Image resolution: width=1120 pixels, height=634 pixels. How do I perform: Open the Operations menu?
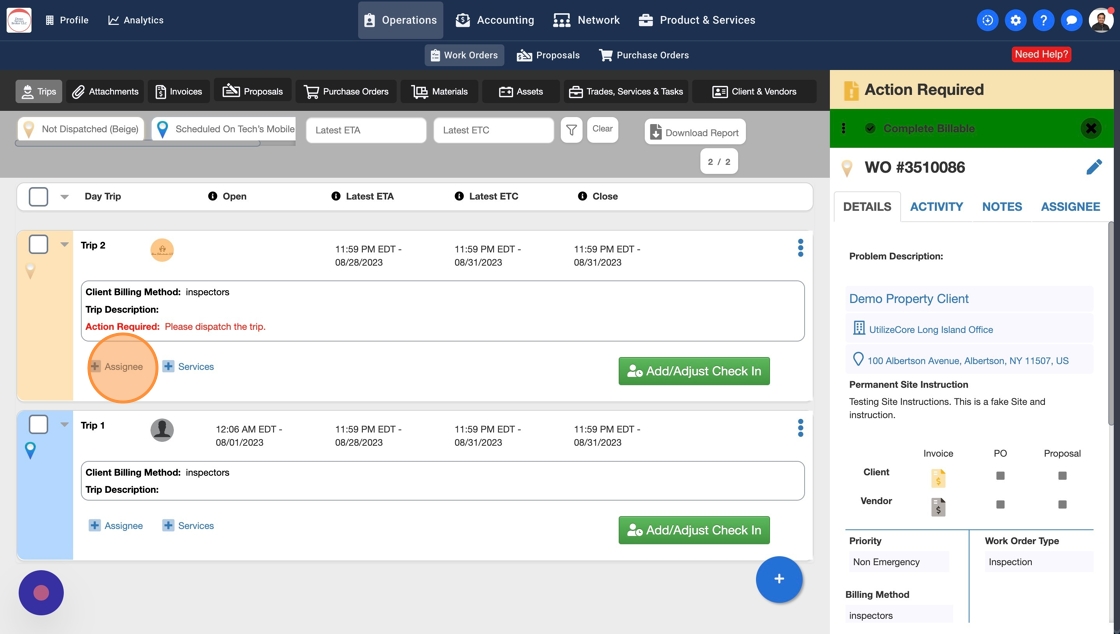pyautogui.click(x=400, y=20)
